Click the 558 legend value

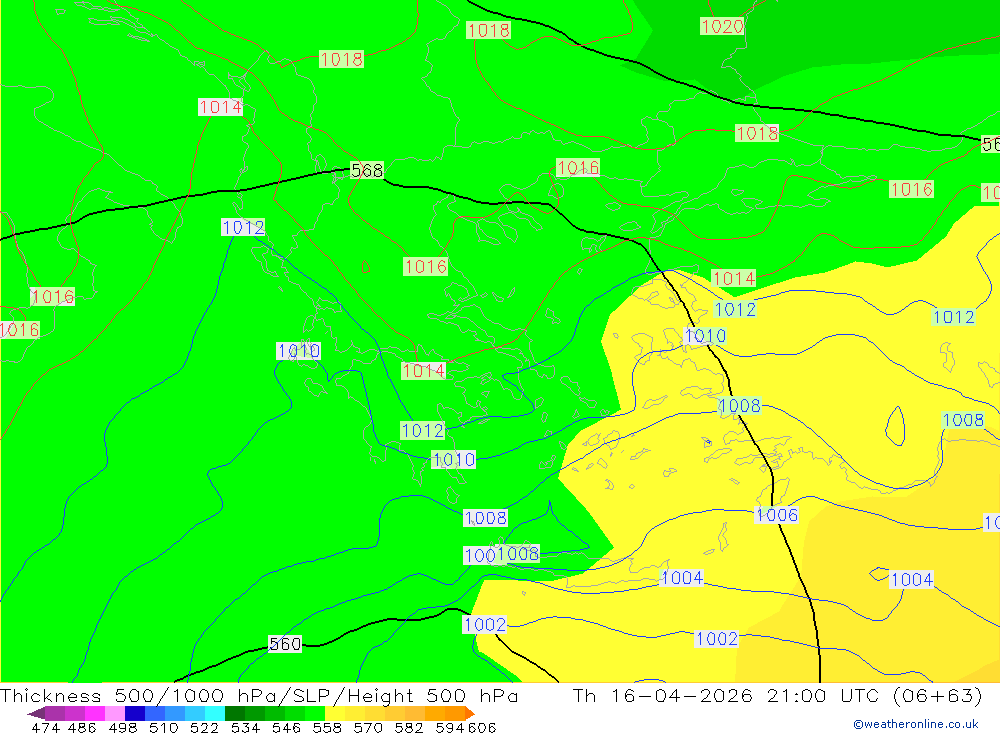[327, 727]
